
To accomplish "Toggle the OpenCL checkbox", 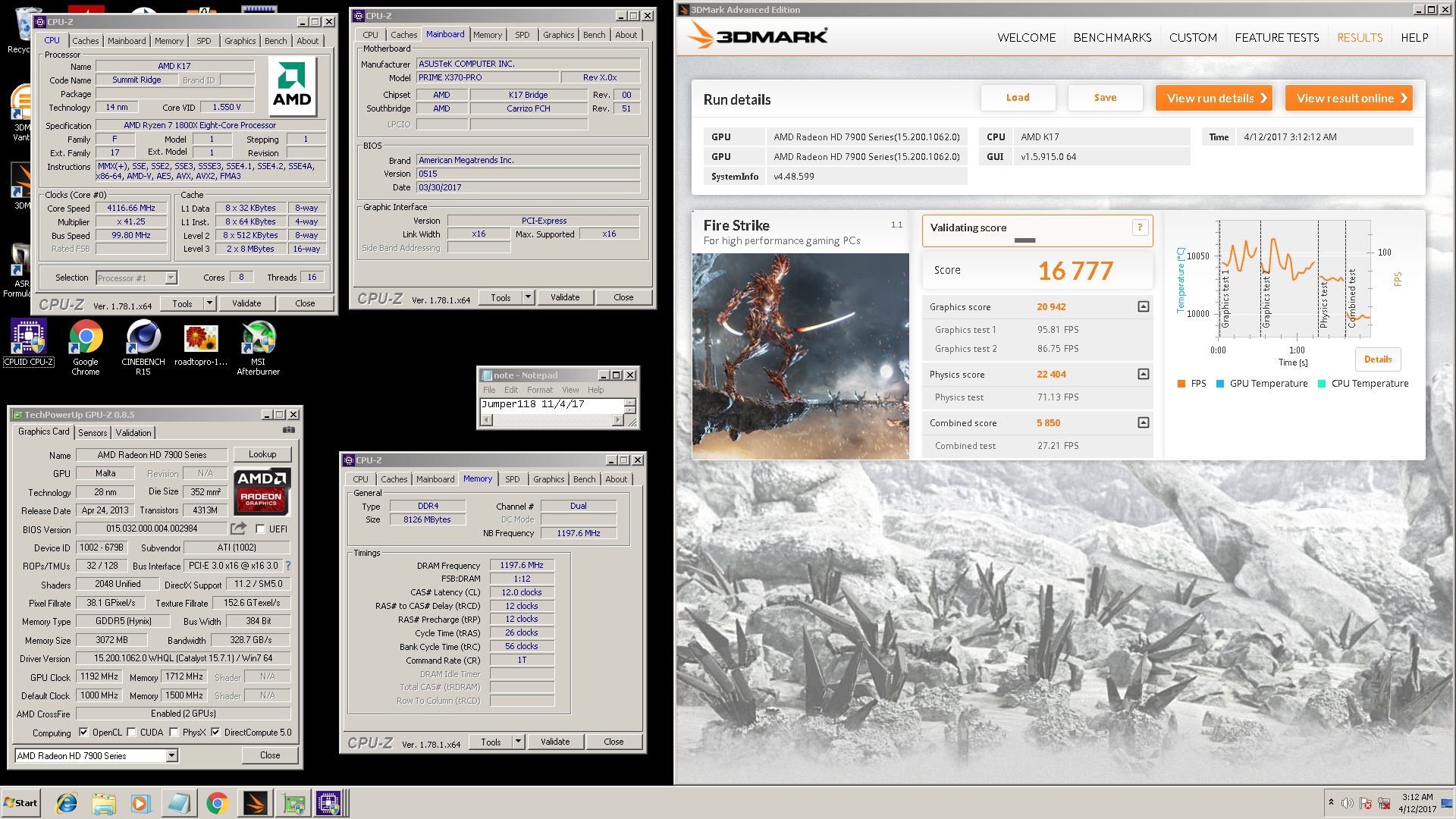I will point(83,733).
